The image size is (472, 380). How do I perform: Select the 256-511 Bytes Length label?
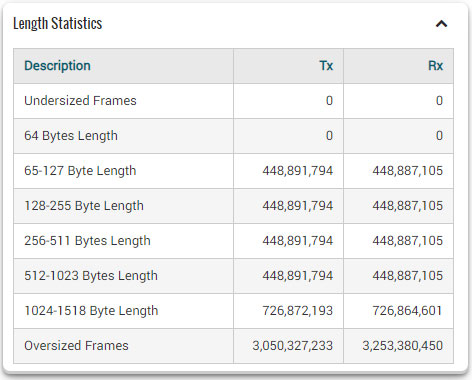87,241
